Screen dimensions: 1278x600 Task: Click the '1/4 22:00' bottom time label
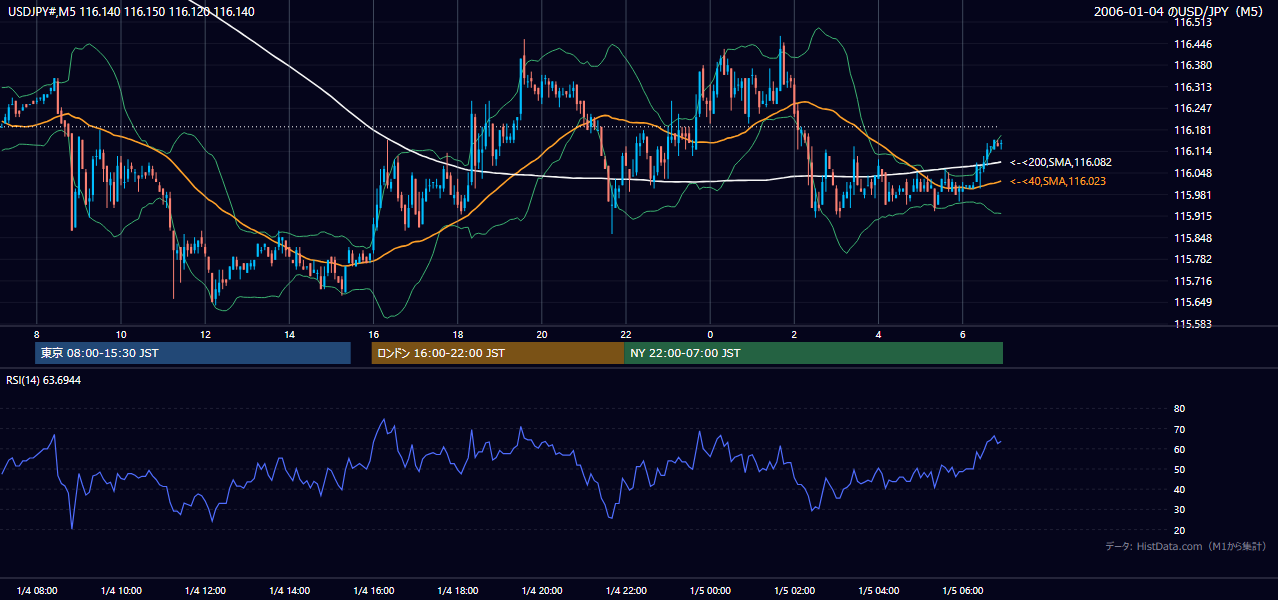[x=626, y=590]
